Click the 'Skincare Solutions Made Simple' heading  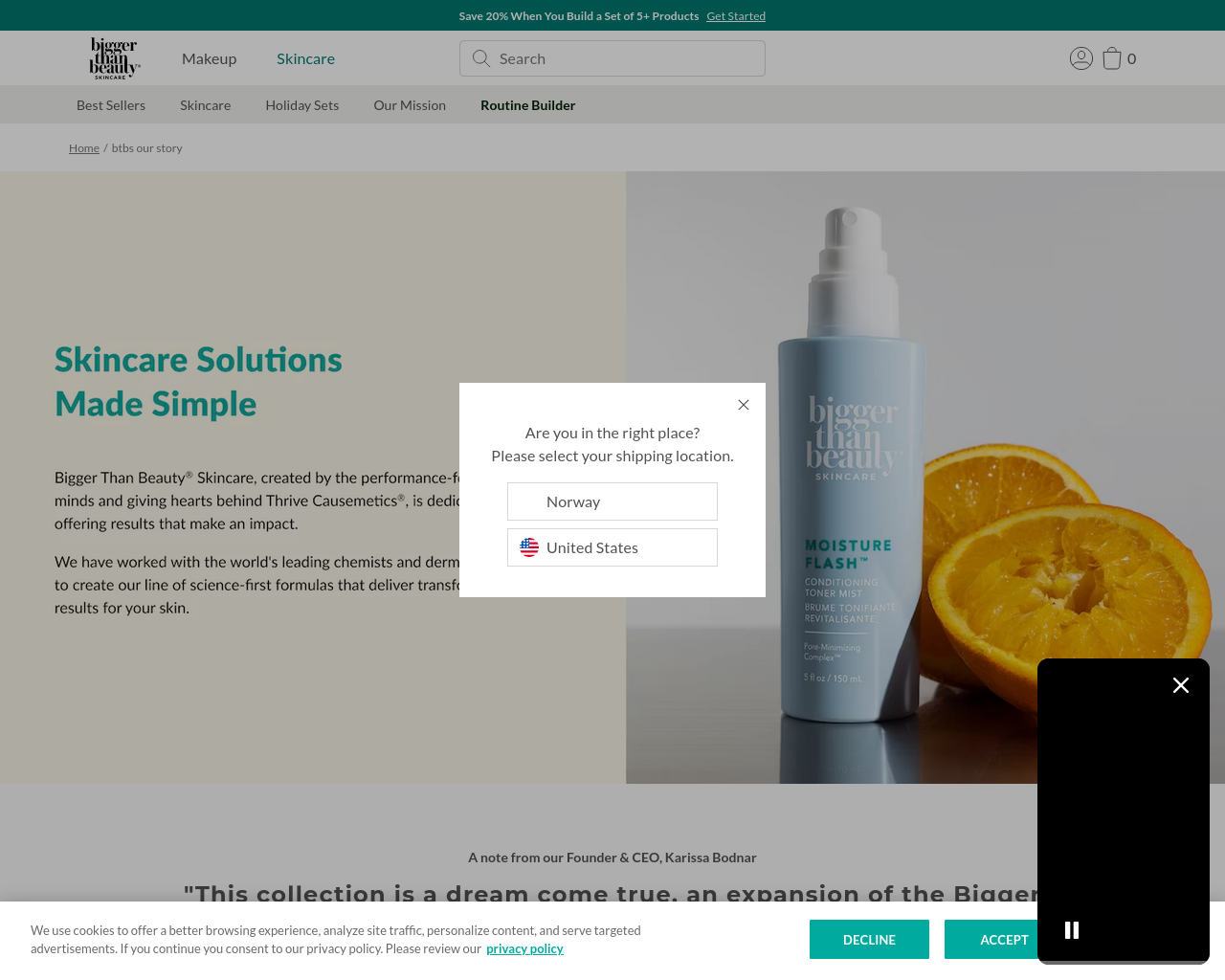[x=198, y=382]
